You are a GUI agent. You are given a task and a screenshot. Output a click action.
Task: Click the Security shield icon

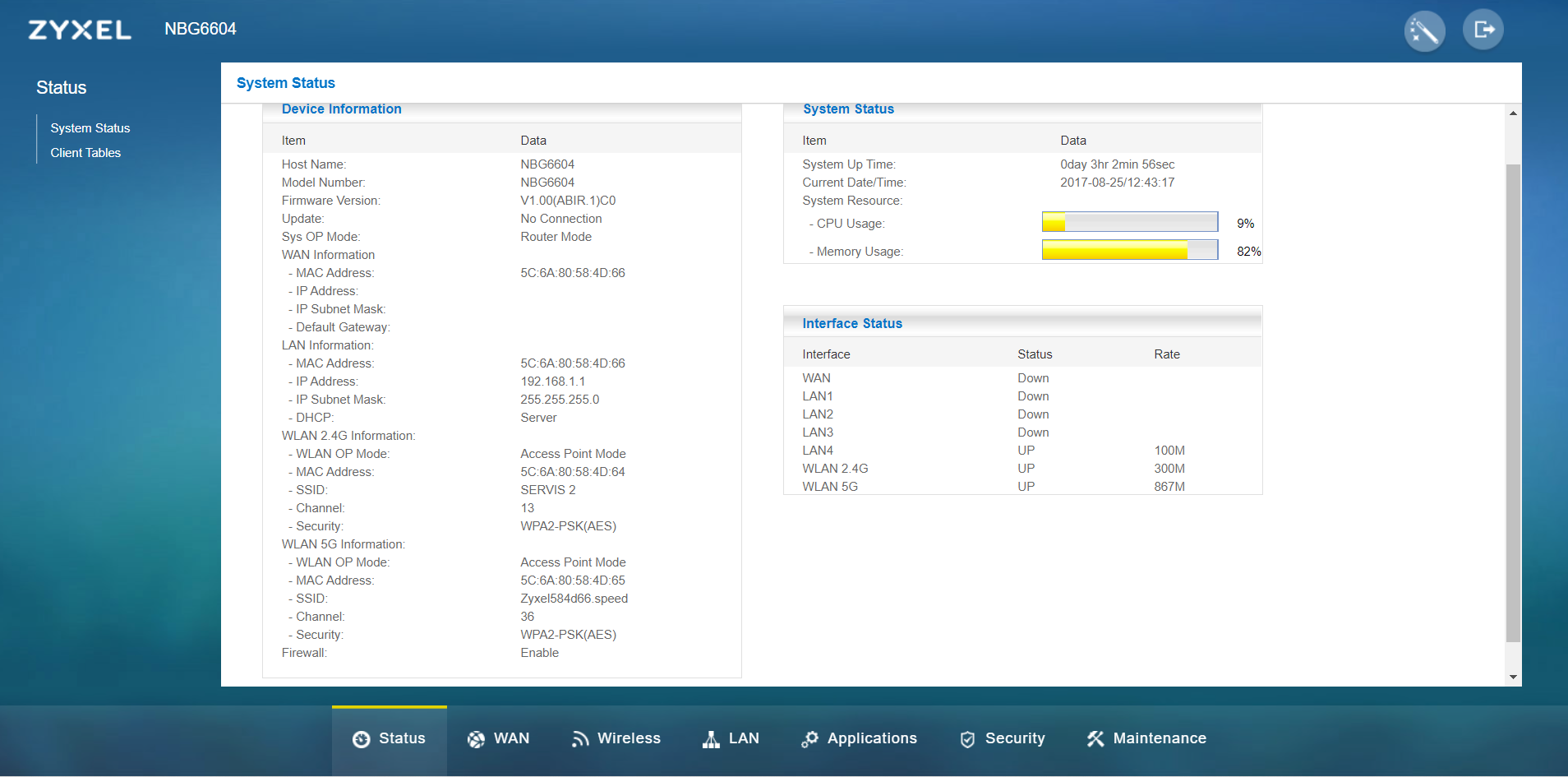[968, 739]
